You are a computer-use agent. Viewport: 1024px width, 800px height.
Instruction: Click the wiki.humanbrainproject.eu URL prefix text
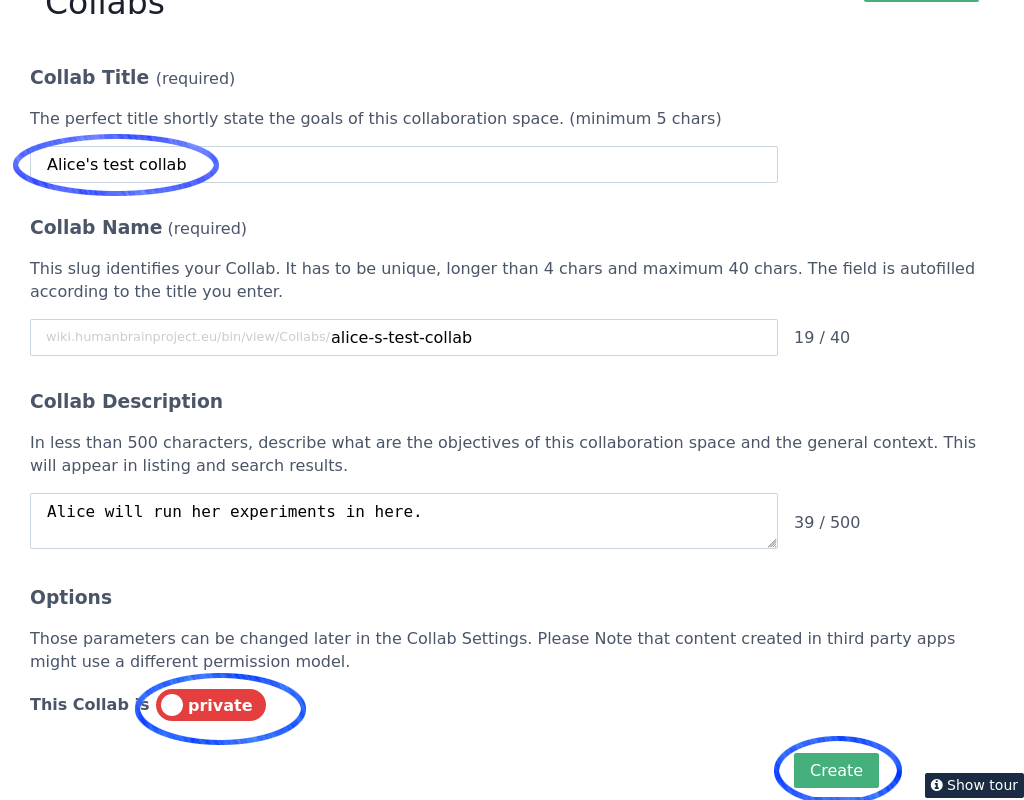187,337
